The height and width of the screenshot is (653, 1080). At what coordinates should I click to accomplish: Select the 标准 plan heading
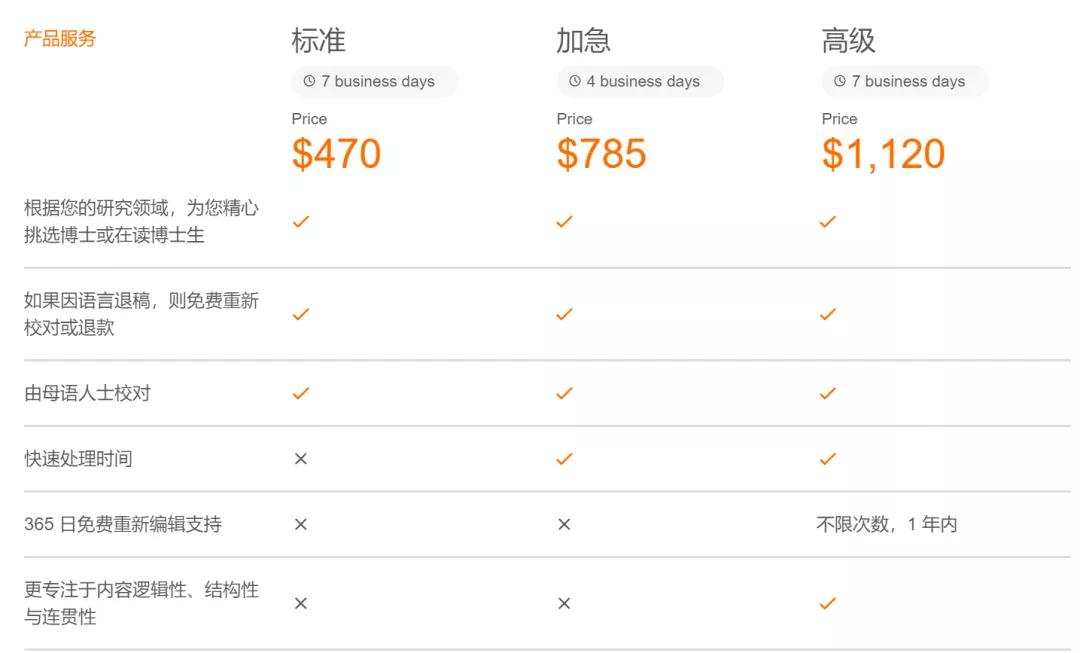click(318, 41)
